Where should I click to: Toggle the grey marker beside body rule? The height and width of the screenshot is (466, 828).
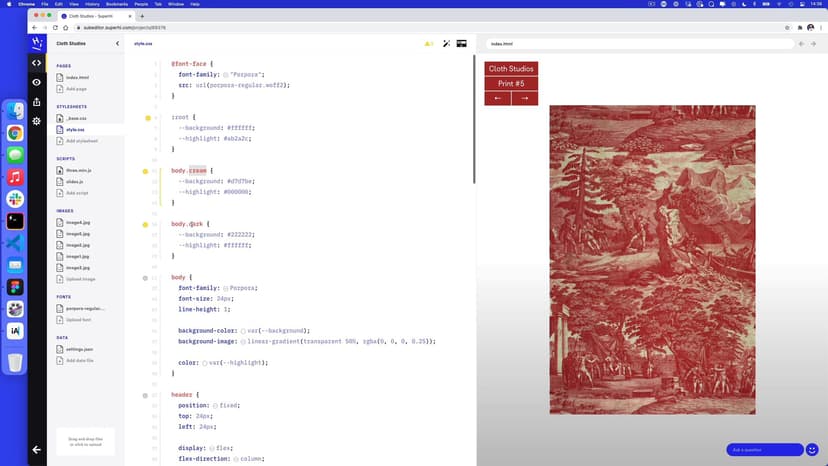[146, 277]
